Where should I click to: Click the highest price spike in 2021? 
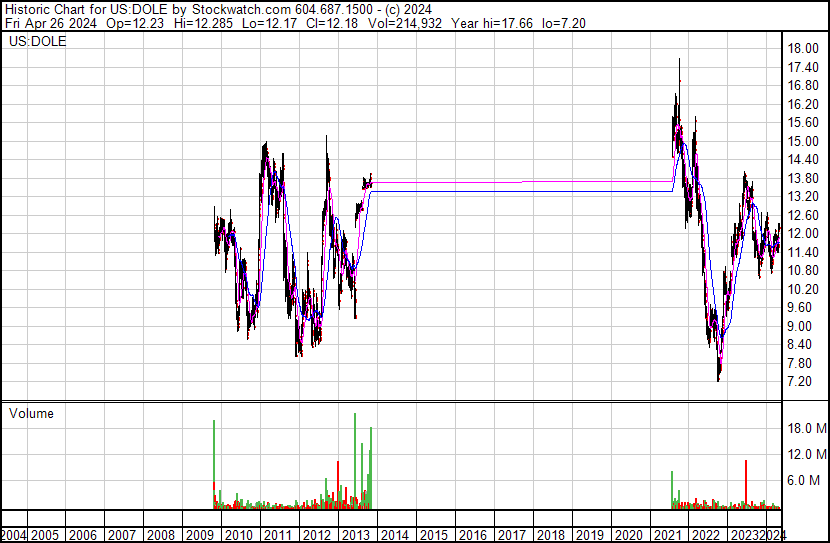[680, 62]
